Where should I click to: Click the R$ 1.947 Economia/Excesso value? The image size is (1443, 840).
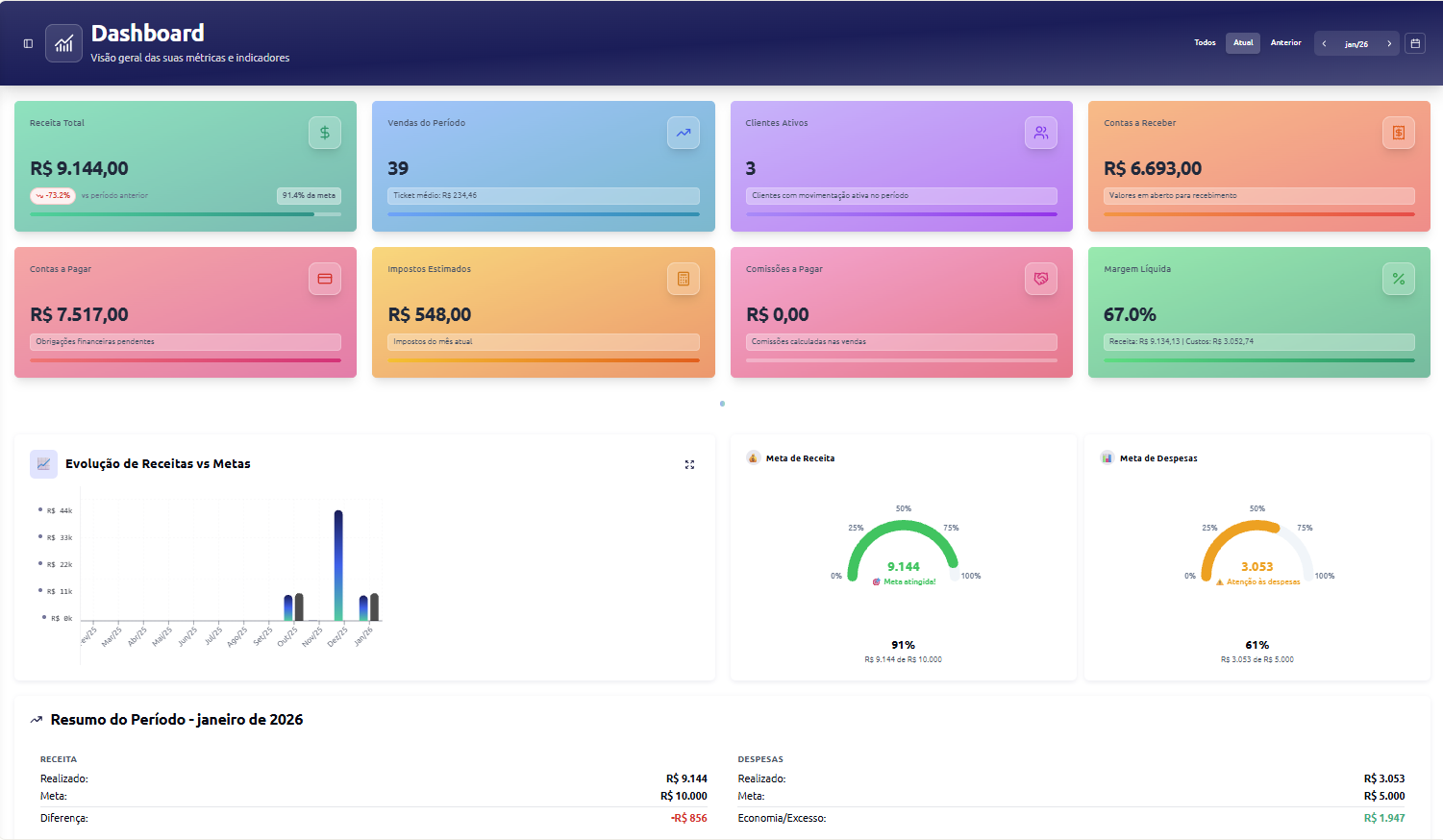coord(1384,819)
